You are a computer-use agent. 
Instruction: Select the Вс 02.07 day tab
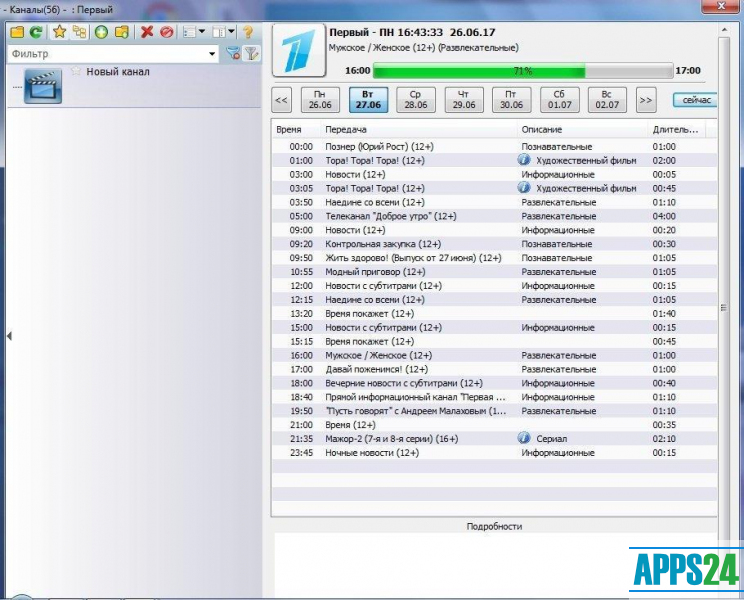click(x=607, y=100)
